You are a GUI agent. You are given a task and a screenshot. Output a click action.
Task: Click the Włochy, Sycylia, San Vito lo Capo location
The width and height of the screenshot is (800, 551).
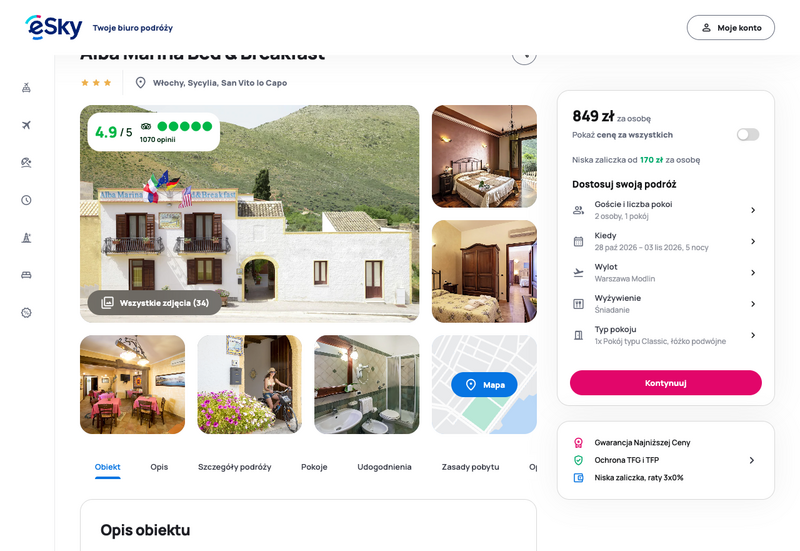[x=220, y=83]
